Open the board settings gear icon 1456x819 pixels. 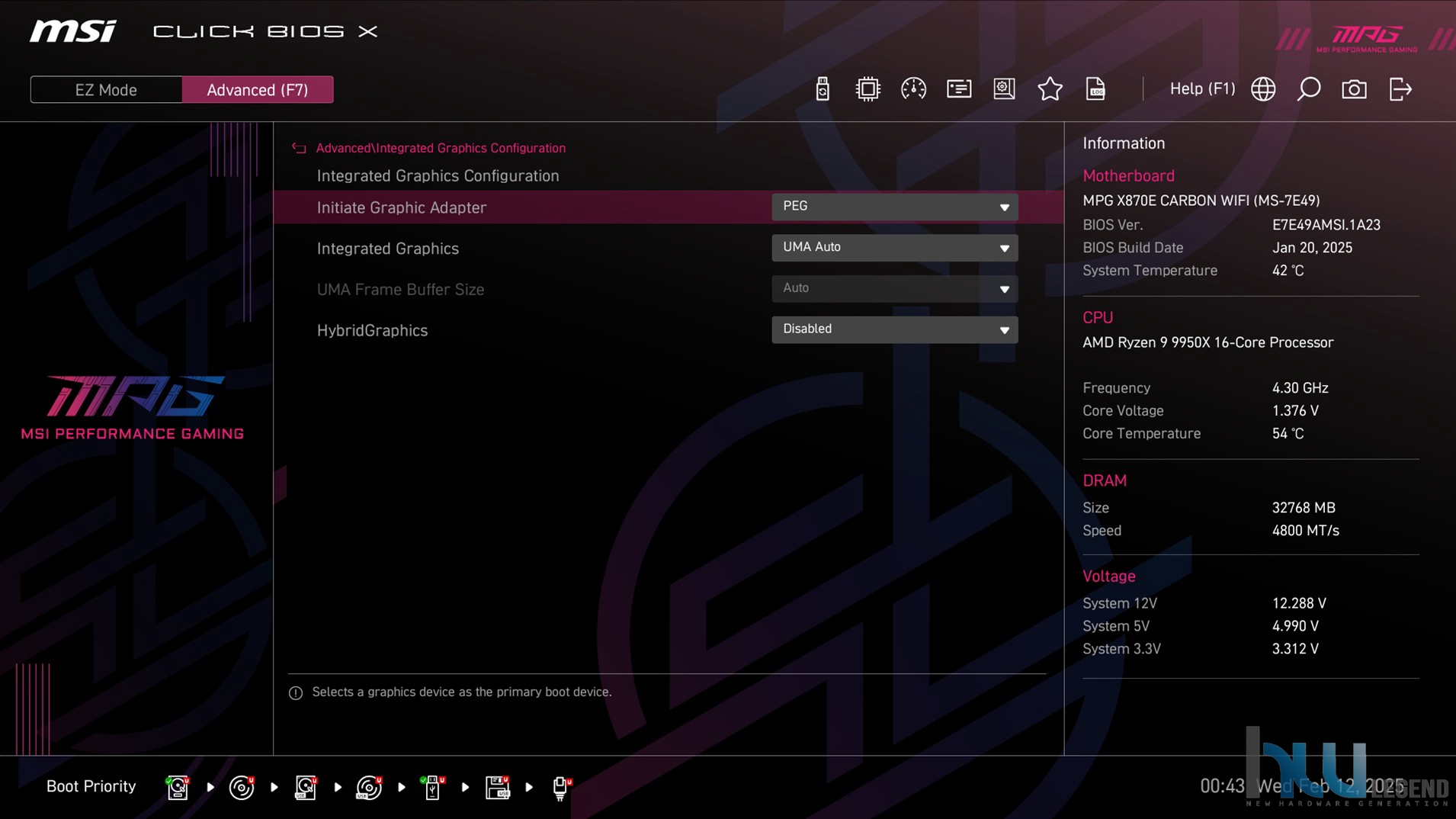[x=1004, y=89]
